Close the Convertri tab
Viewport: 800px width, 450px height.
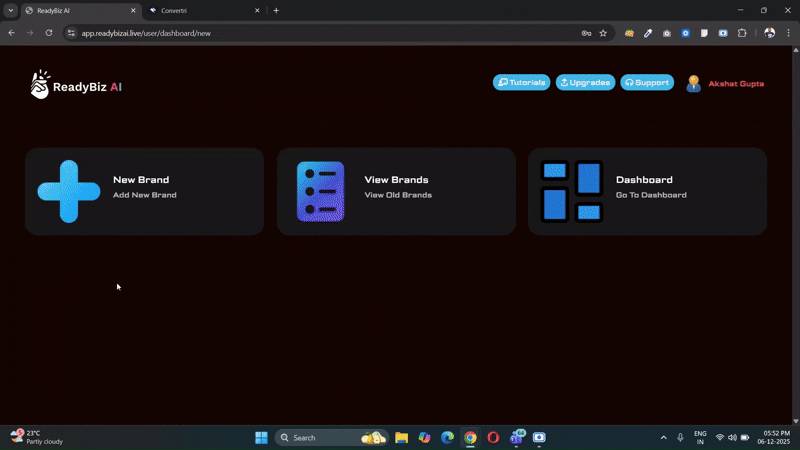pyautogui.click(x=257, y=10)
